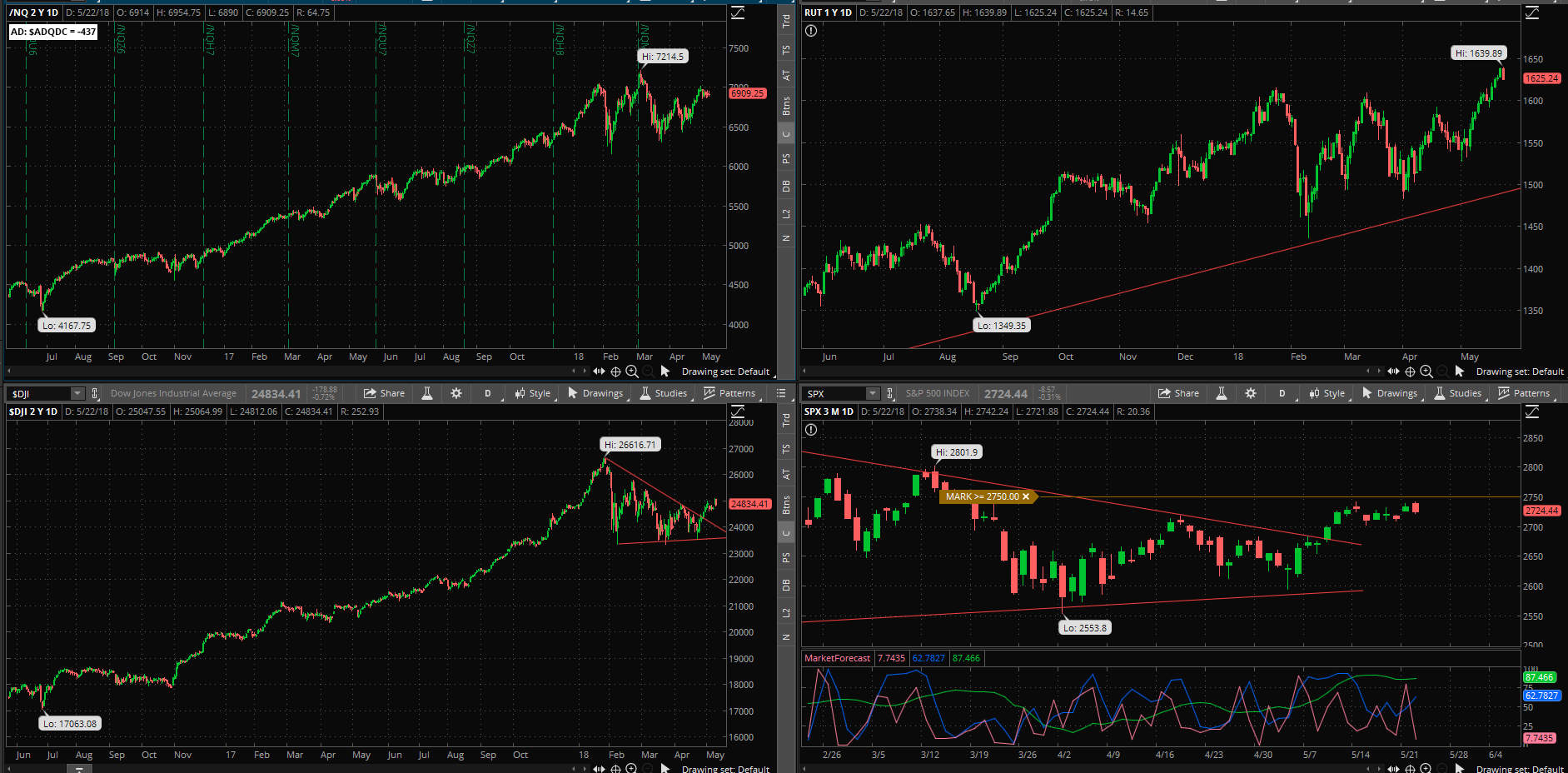Screen dimensions: 1568x773
Task: Open the TS side tab beside /NQ chart
Action: click(x=785, y=50)
